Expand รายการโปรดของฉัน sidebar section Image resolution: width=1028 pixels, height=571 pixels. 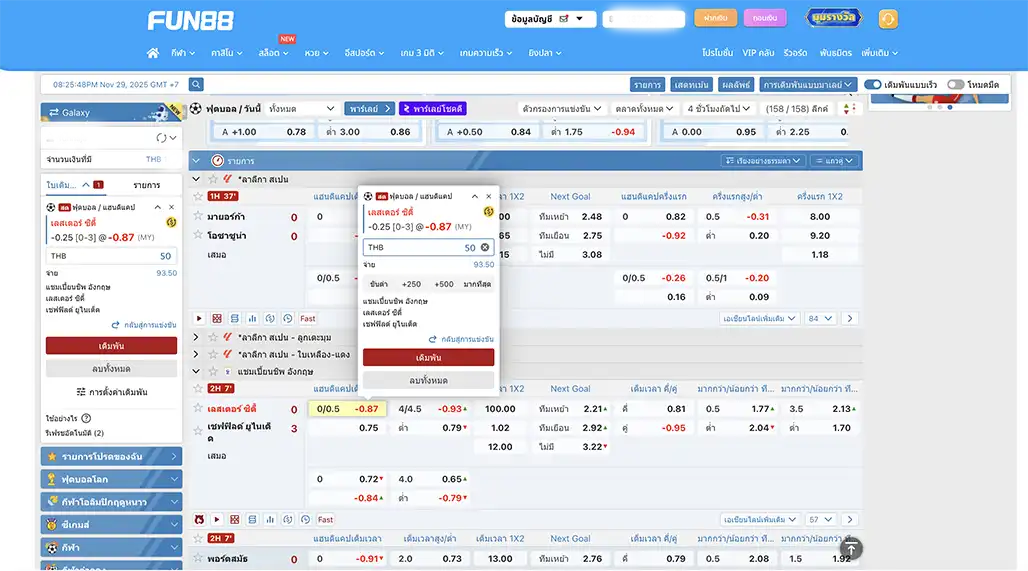111,456
